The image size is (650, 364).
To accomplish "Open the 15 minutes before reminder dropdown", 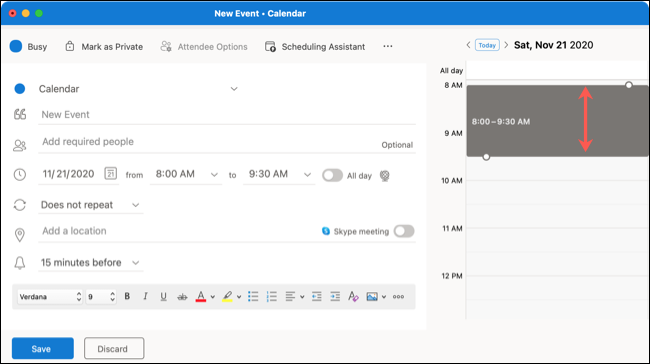I will tap(90, 262).
